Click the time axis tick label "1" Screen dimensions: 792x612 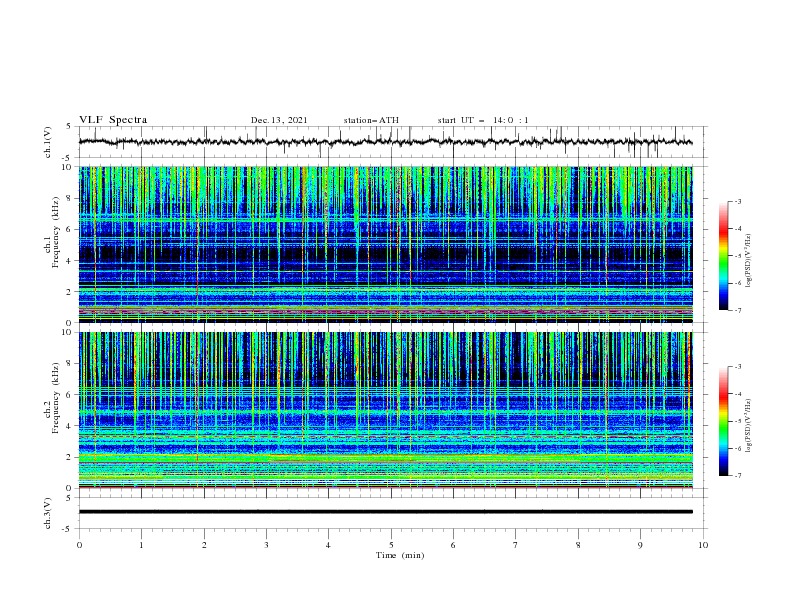[x=141, y=545]
